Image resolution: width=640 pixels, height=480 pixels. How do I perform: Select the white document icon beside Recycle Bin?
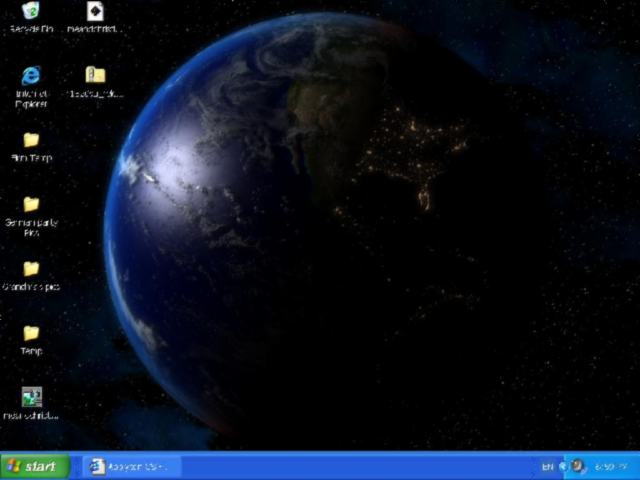95,12
